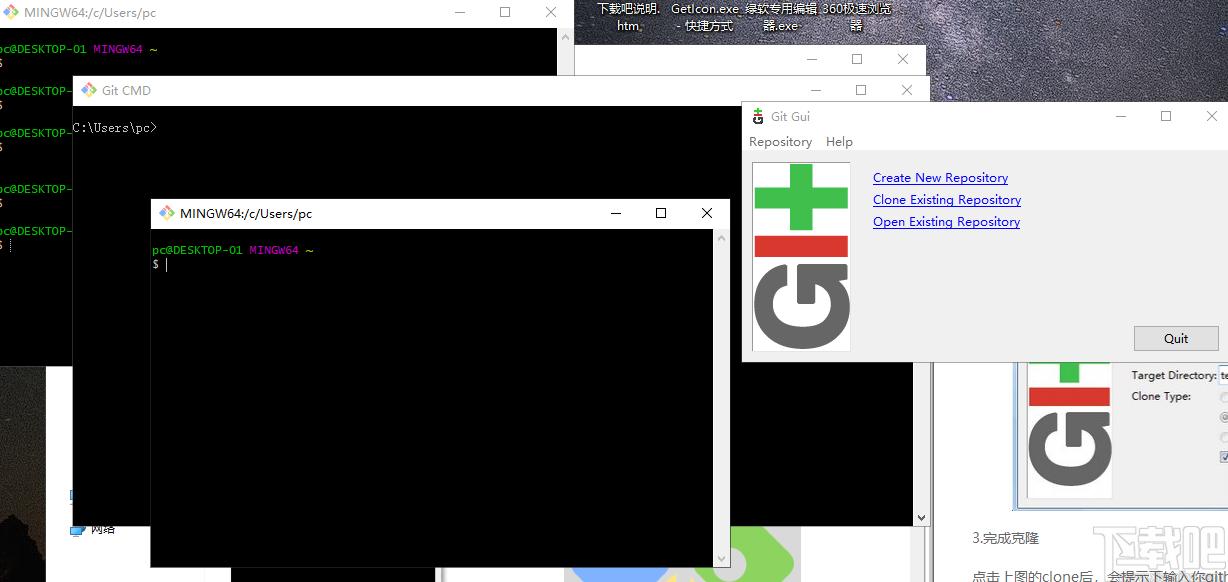Select the 绿软专用编辑器.exe desktop label
Screen dimensions: 1228x582
[781, 17]
